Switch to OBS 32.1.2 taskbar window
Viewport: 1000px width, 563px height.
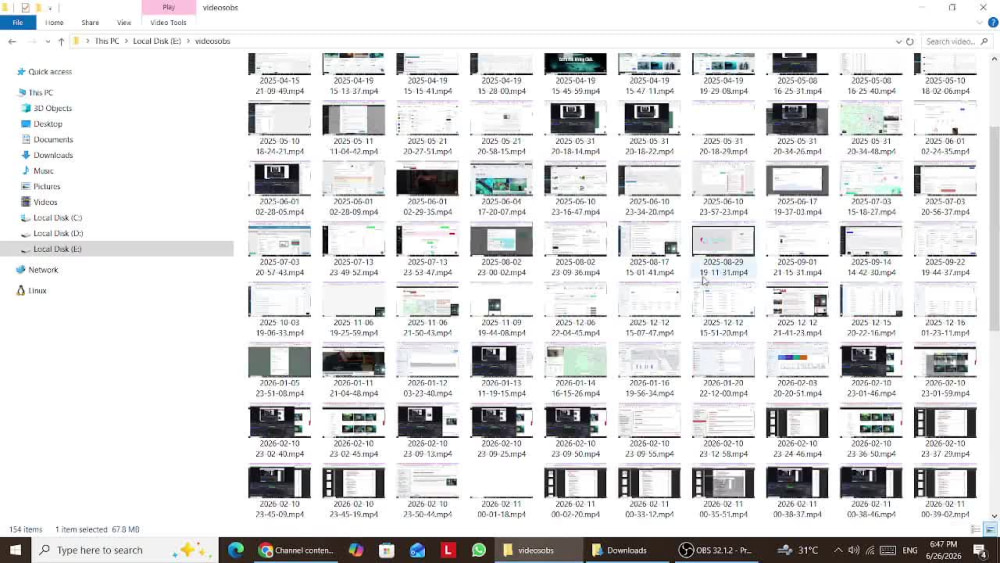coord(716,550)
